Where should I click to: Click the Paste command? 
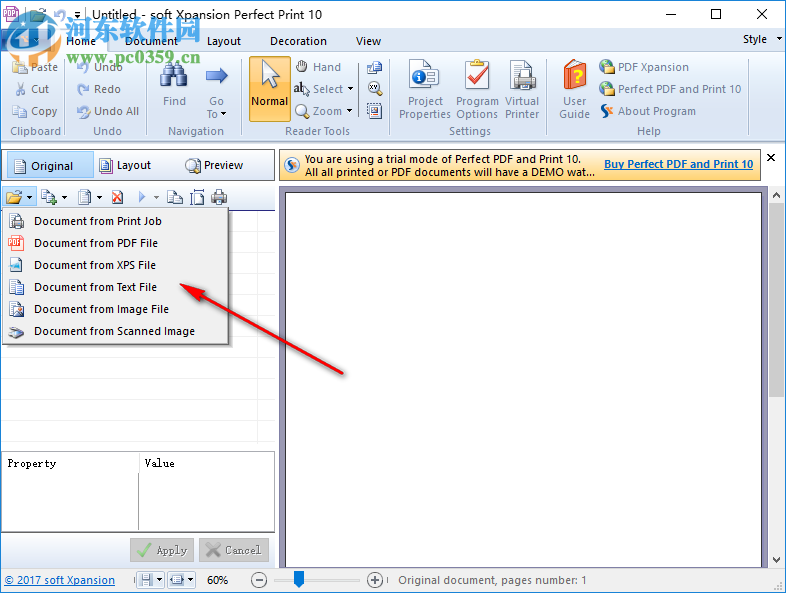pyautogui.click(x=35, y=67)
